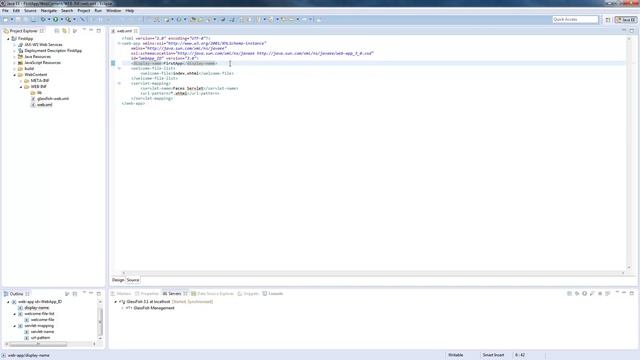
Task: Click the editor horizontal scrollbar
Action: (373, 273)
